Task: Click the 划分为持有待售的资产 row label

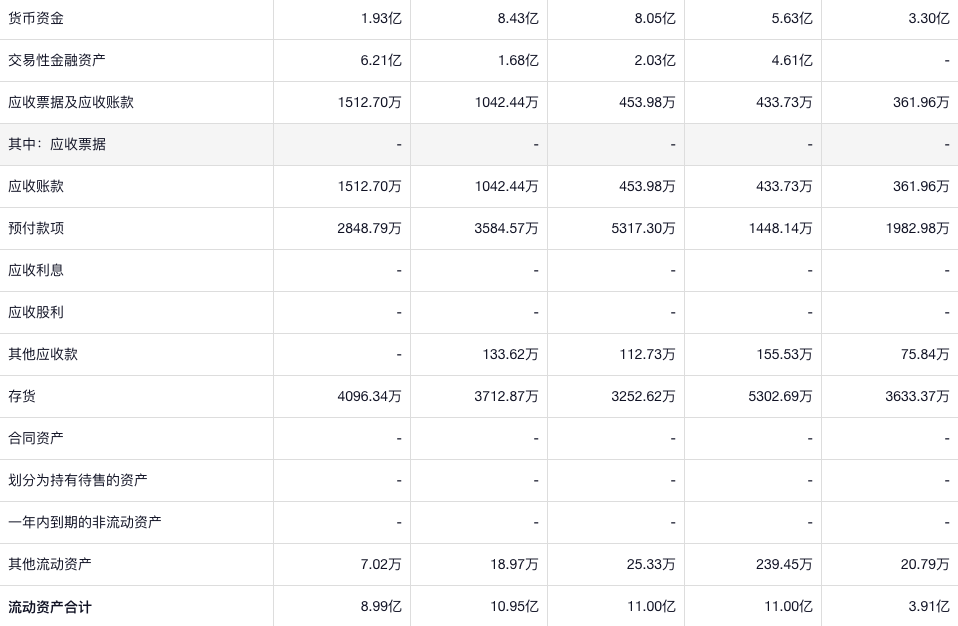Action: pos(78,480)
